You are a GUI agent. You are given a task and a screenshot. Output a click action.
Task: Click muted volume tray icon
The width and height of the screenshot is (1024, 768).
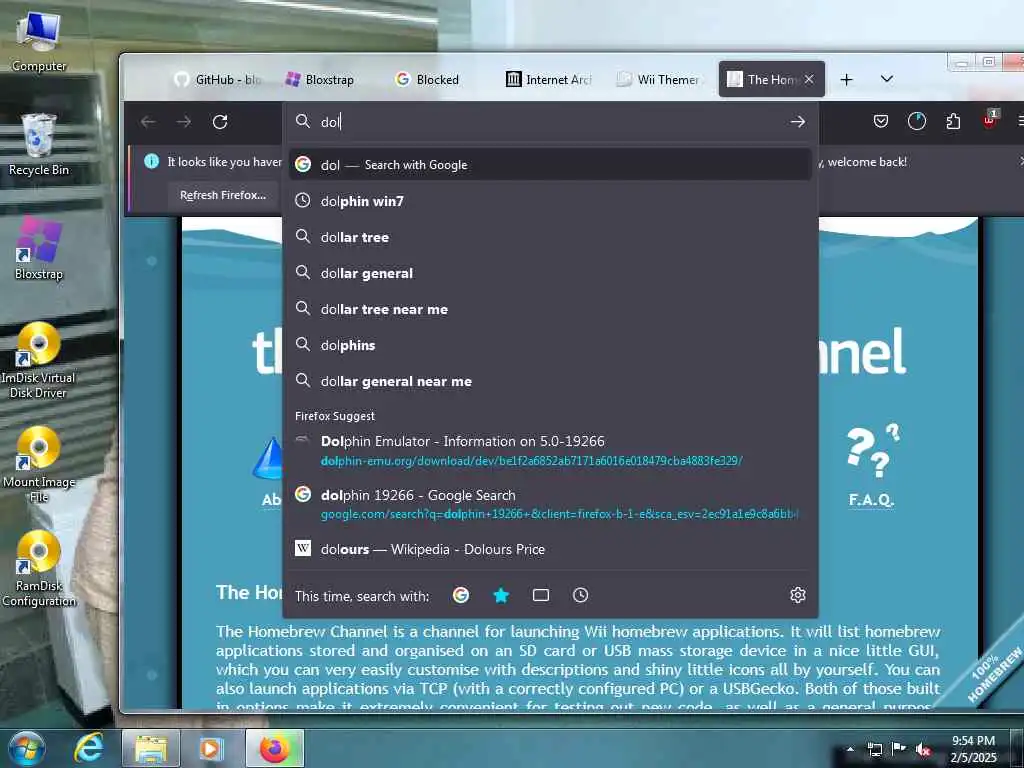(923, 750)
